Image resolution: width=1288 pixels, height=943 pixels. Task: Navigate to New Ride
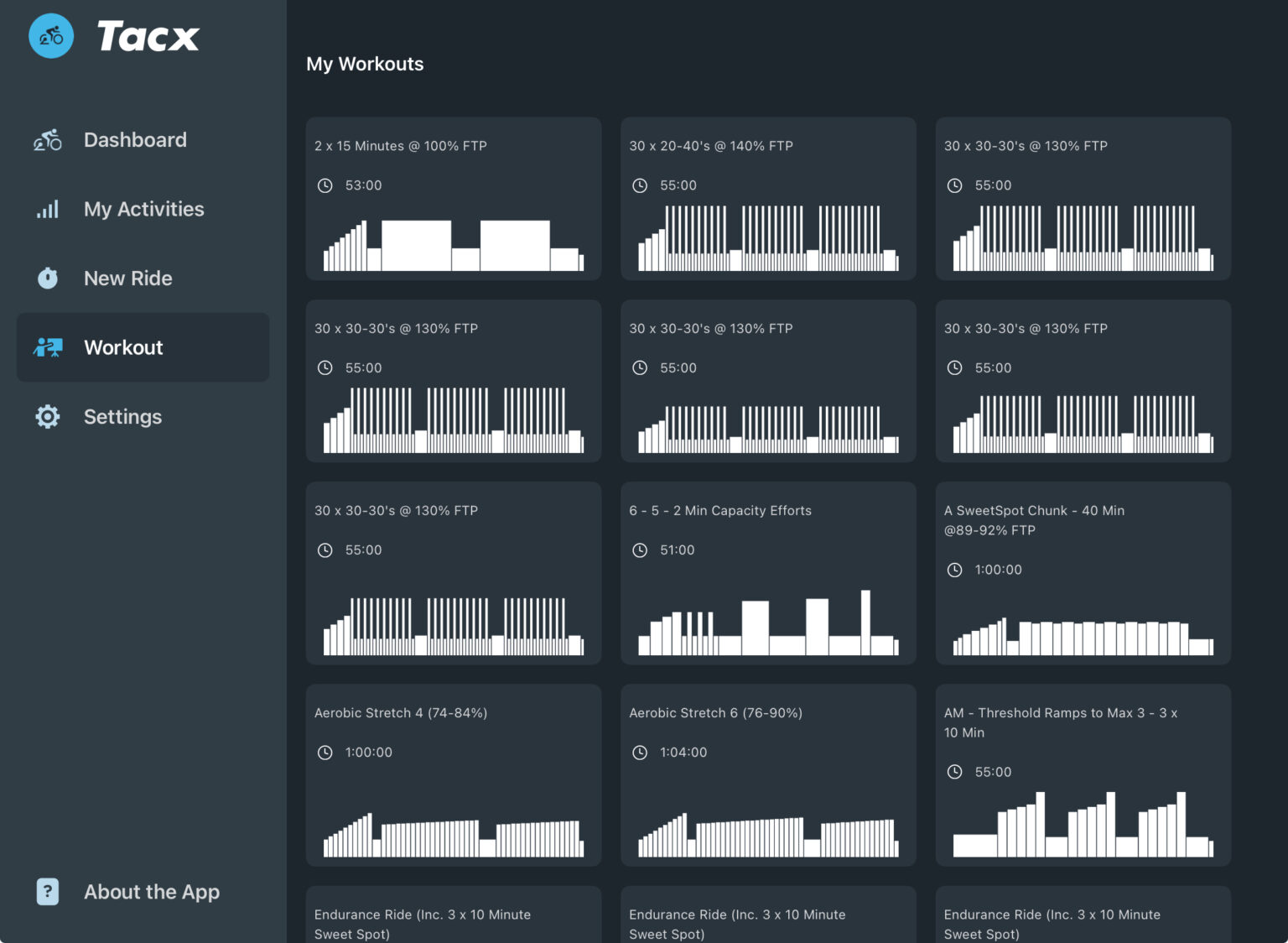coord(127,278)
